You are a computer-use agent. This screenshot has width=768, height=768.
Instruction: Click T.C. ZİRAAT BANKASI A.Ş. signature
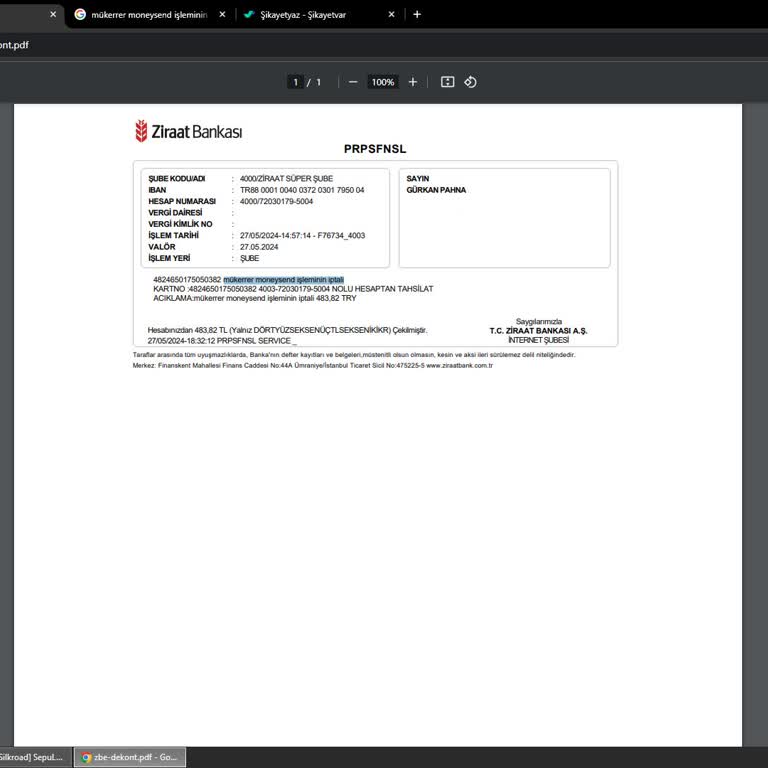(538, 331)
